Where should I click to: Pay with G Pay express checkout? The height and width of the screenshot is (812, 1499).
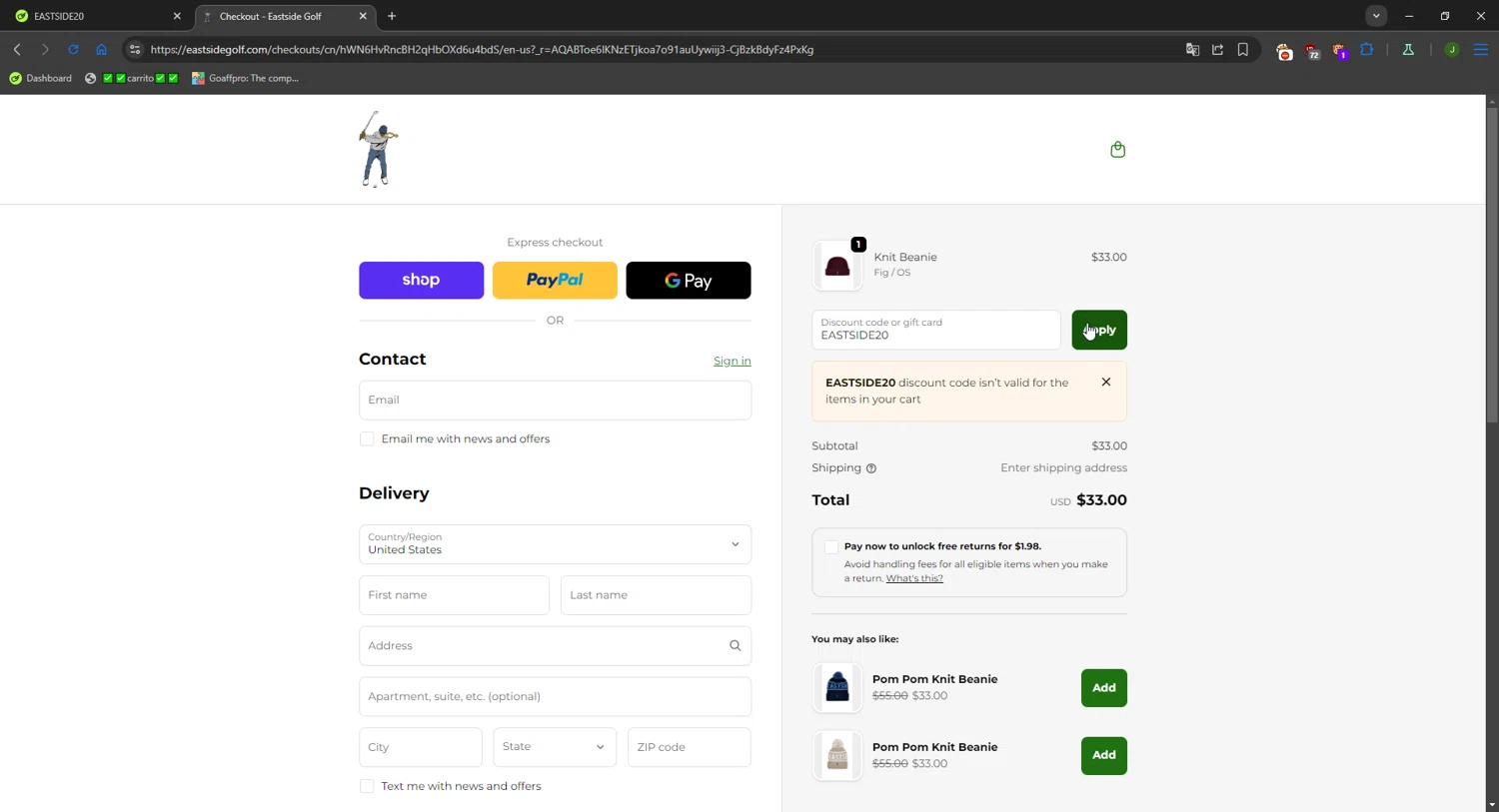[x=689, y=281]
